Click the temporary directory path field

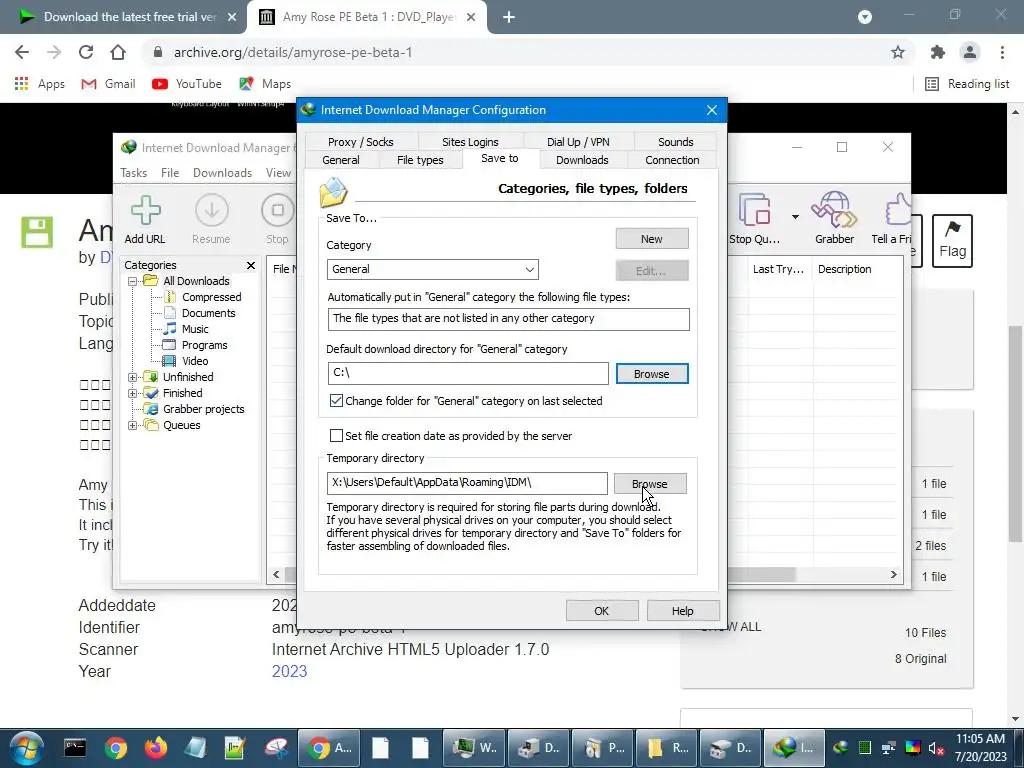tap(468, 483)
